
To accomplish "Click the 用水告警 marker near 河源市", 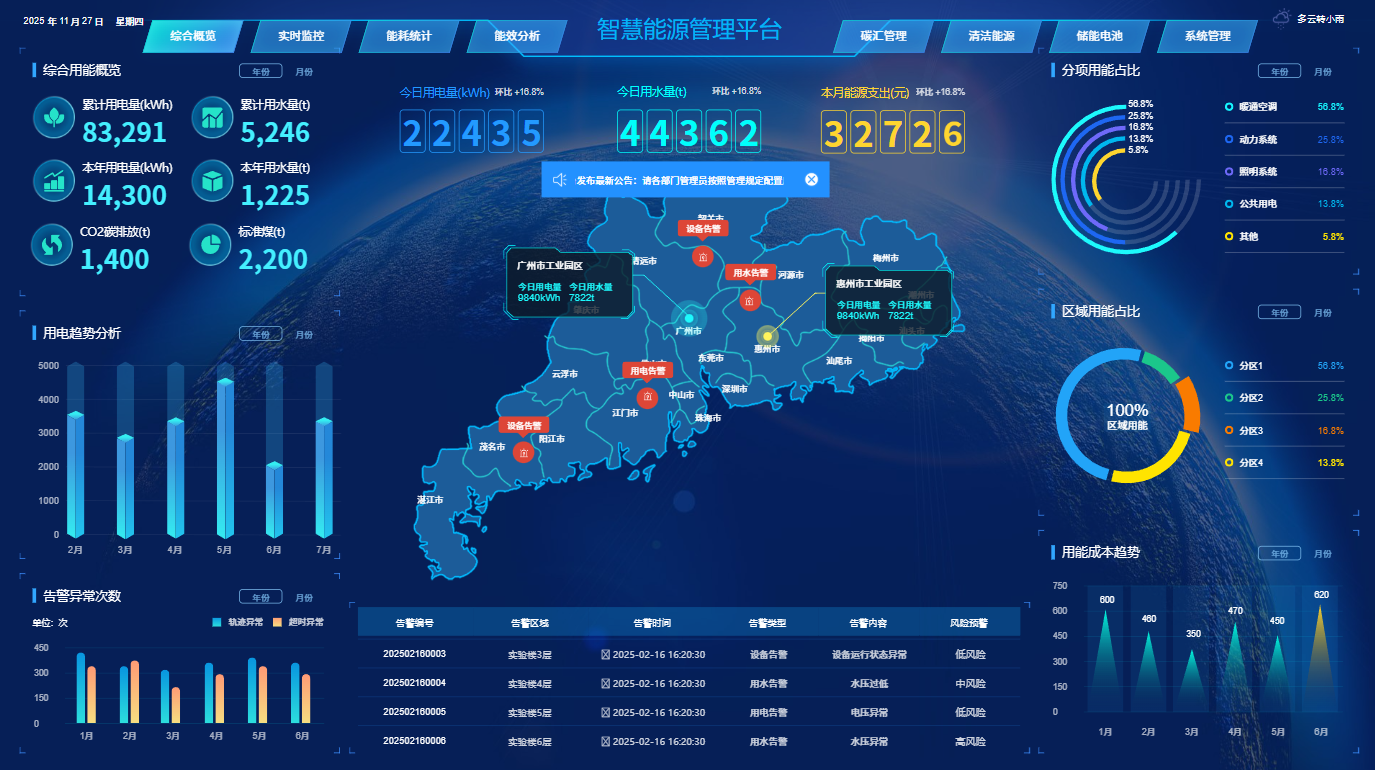I will click(749, 300).
